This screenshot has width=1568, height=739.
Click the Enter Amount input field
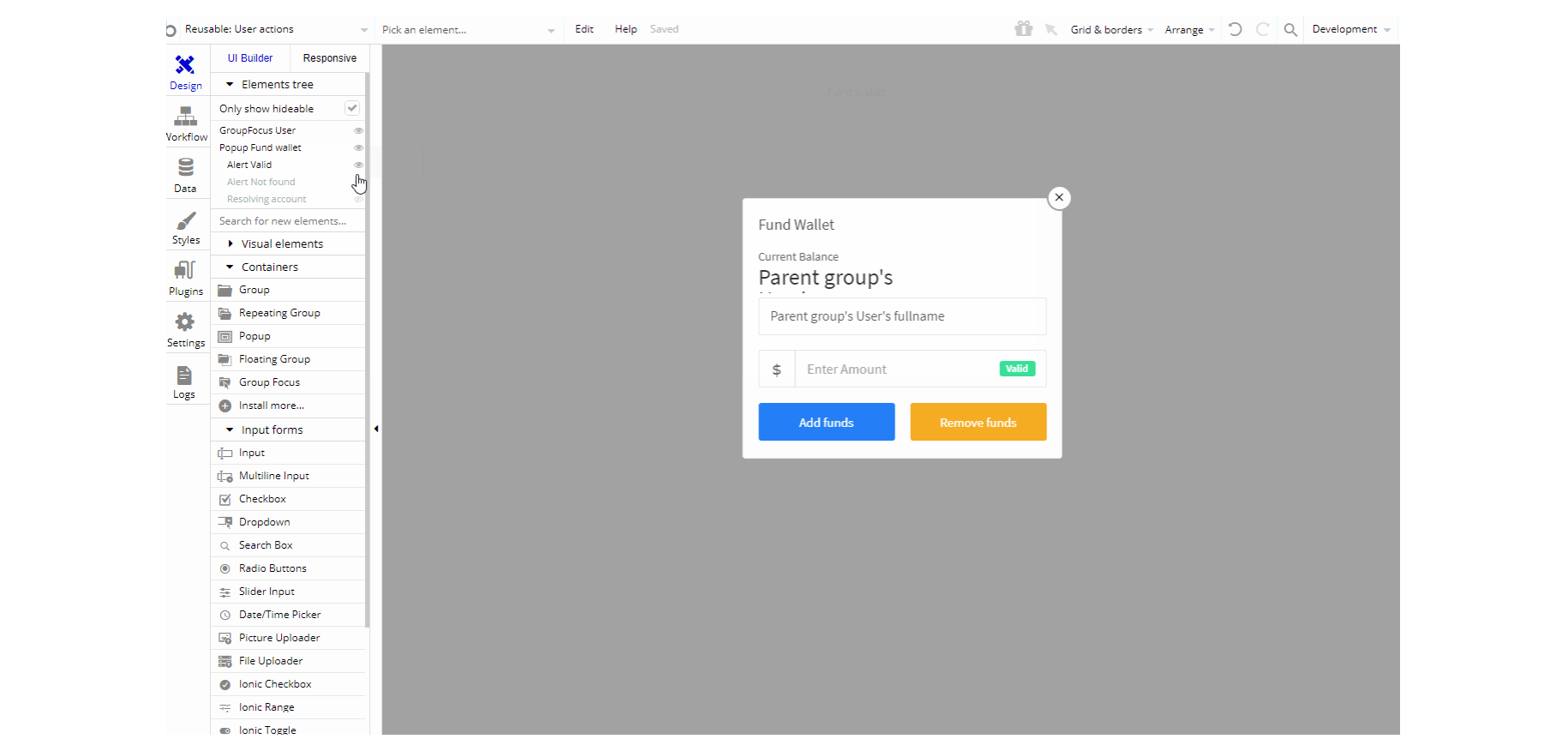pos(897,369)
